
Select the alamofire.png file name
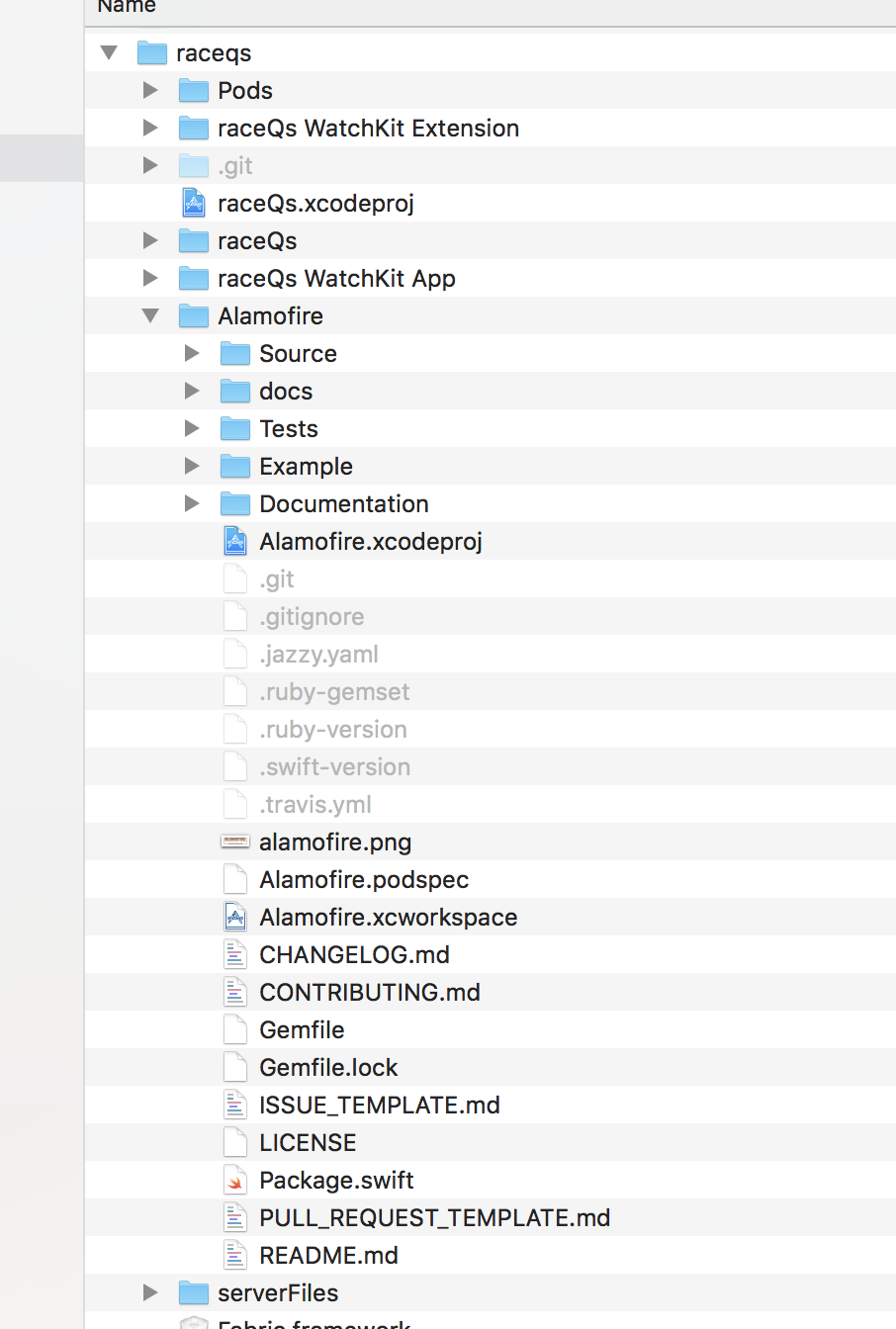335,842
